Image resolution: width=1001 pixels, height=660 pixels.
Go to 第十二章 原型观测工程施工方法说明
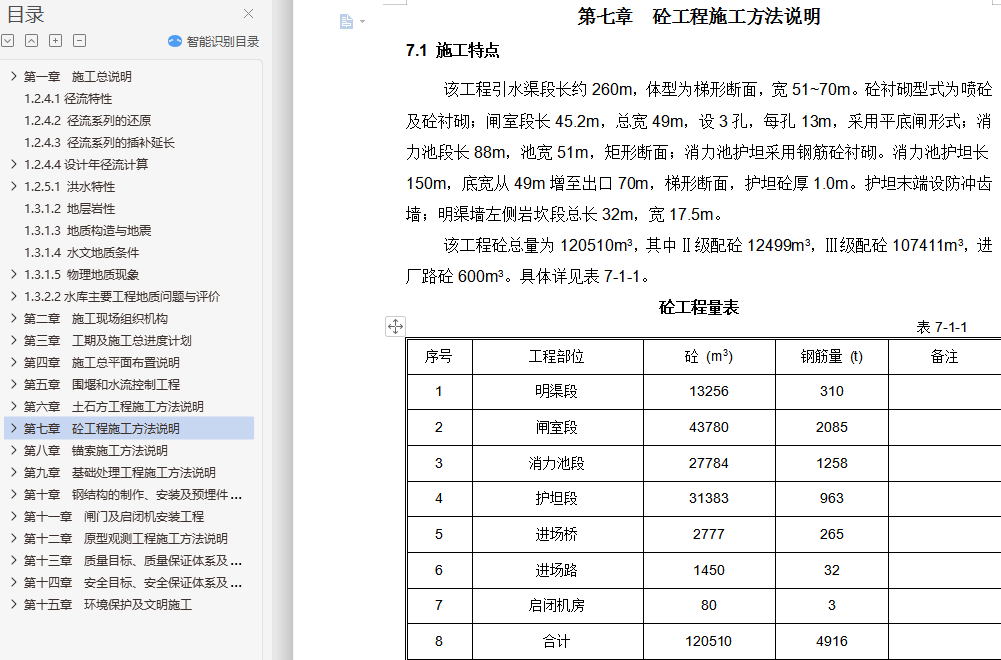[x=126, y=539]
